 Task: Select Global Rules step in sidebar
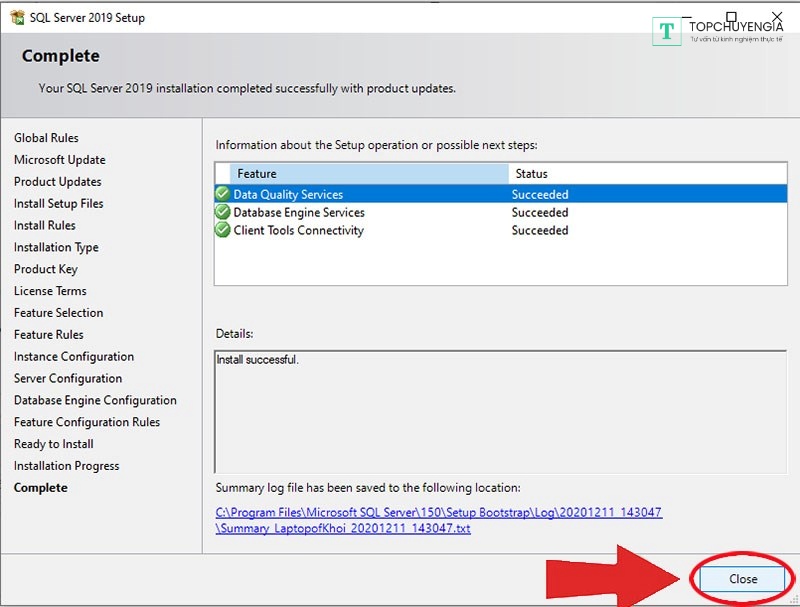pyautogui.click(x=46, y=138)
